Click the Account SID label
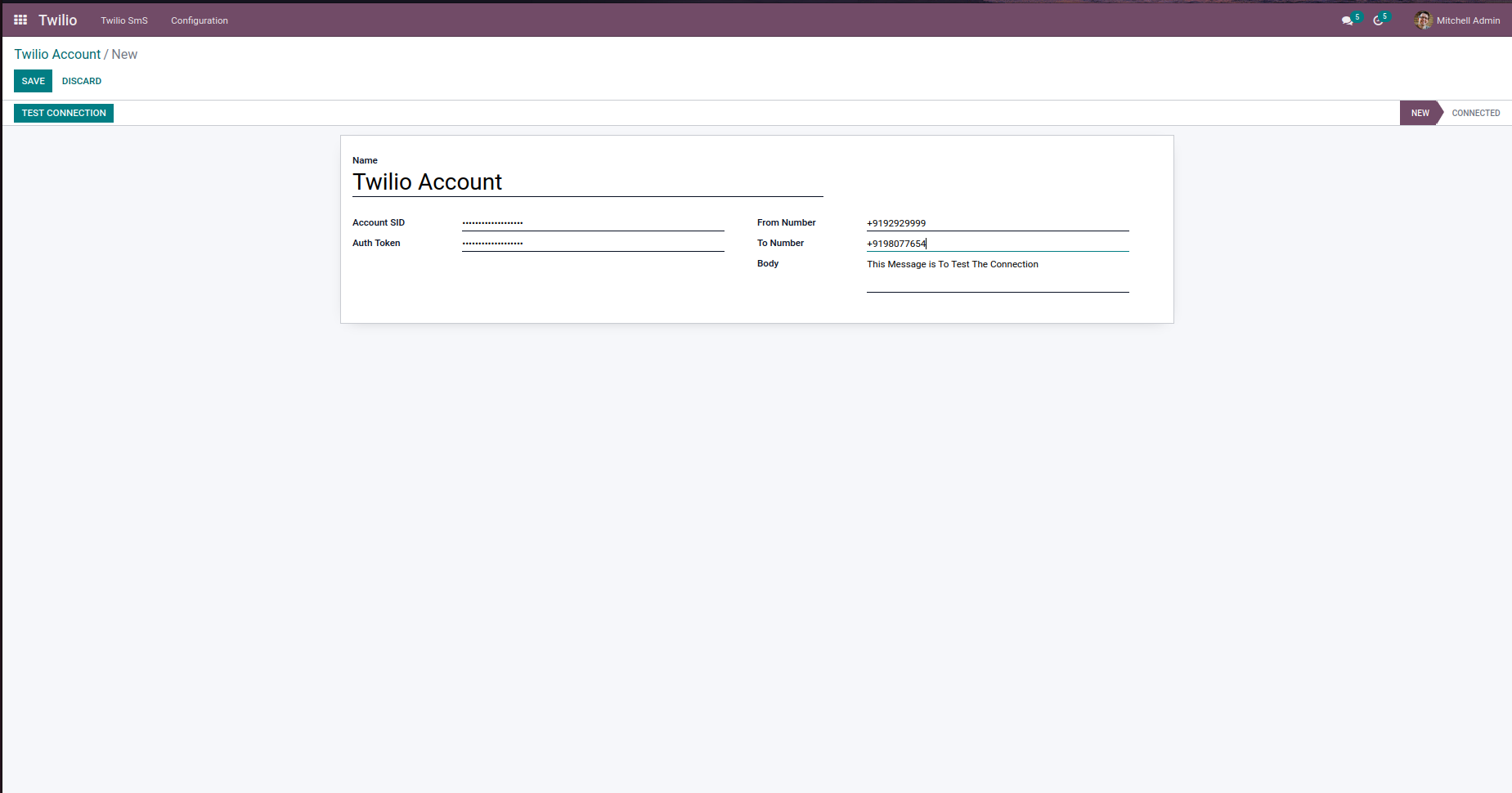The height and width of the screenshot is (793, 1512). [379, 222]
